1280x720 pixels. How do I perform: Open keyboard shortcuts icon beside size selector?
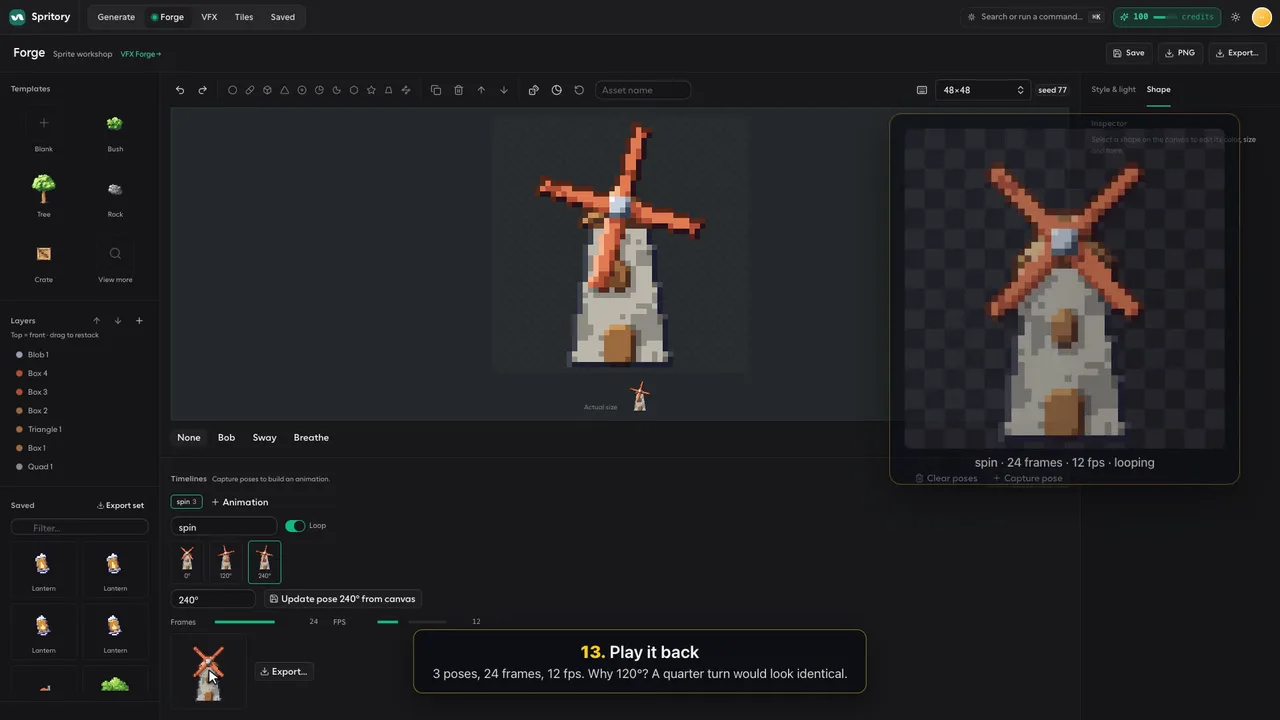pyautogui.click(x=922, y=90)
